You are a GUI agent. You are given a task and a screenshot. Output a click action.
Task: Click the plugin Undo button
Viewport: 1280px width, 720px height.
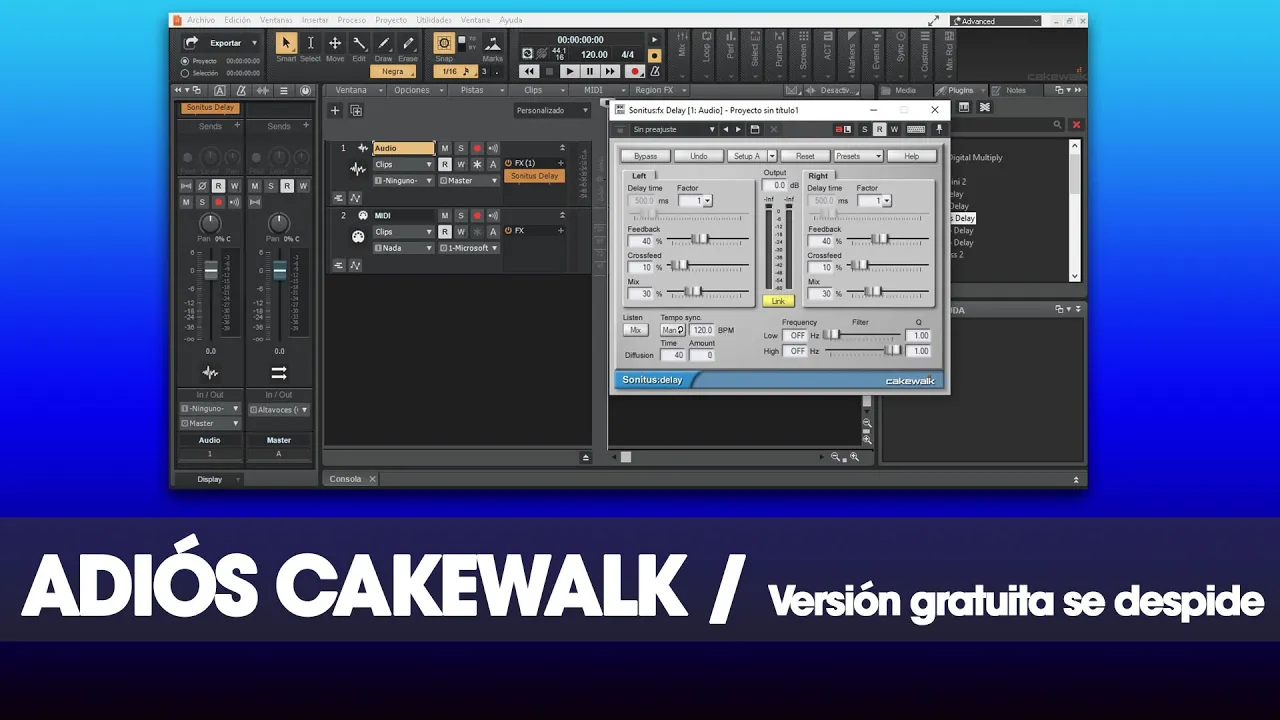pos(698,156)
